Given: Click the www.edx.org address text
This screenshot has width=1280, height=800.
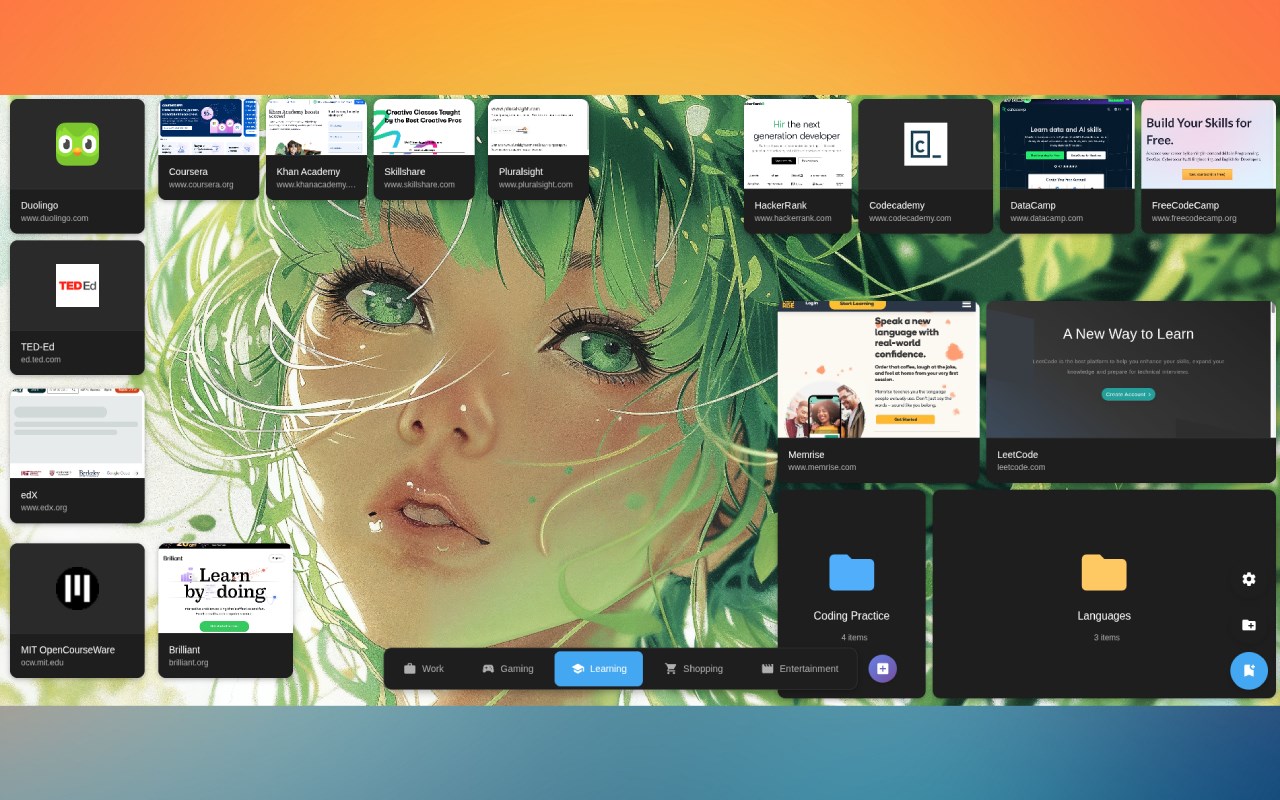Looking at the screenshot, I should [44, 507].
